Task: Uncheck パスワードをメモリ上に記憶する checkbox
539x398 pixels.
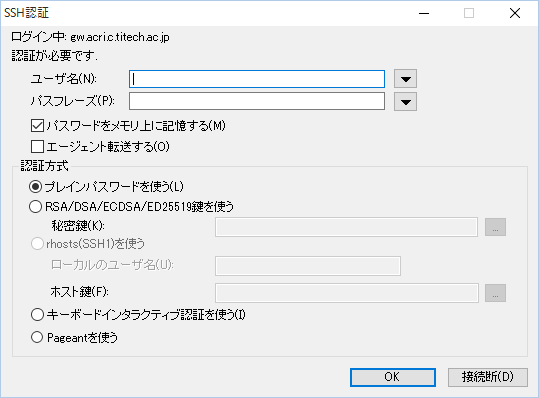Action: (x=37, y=126)
